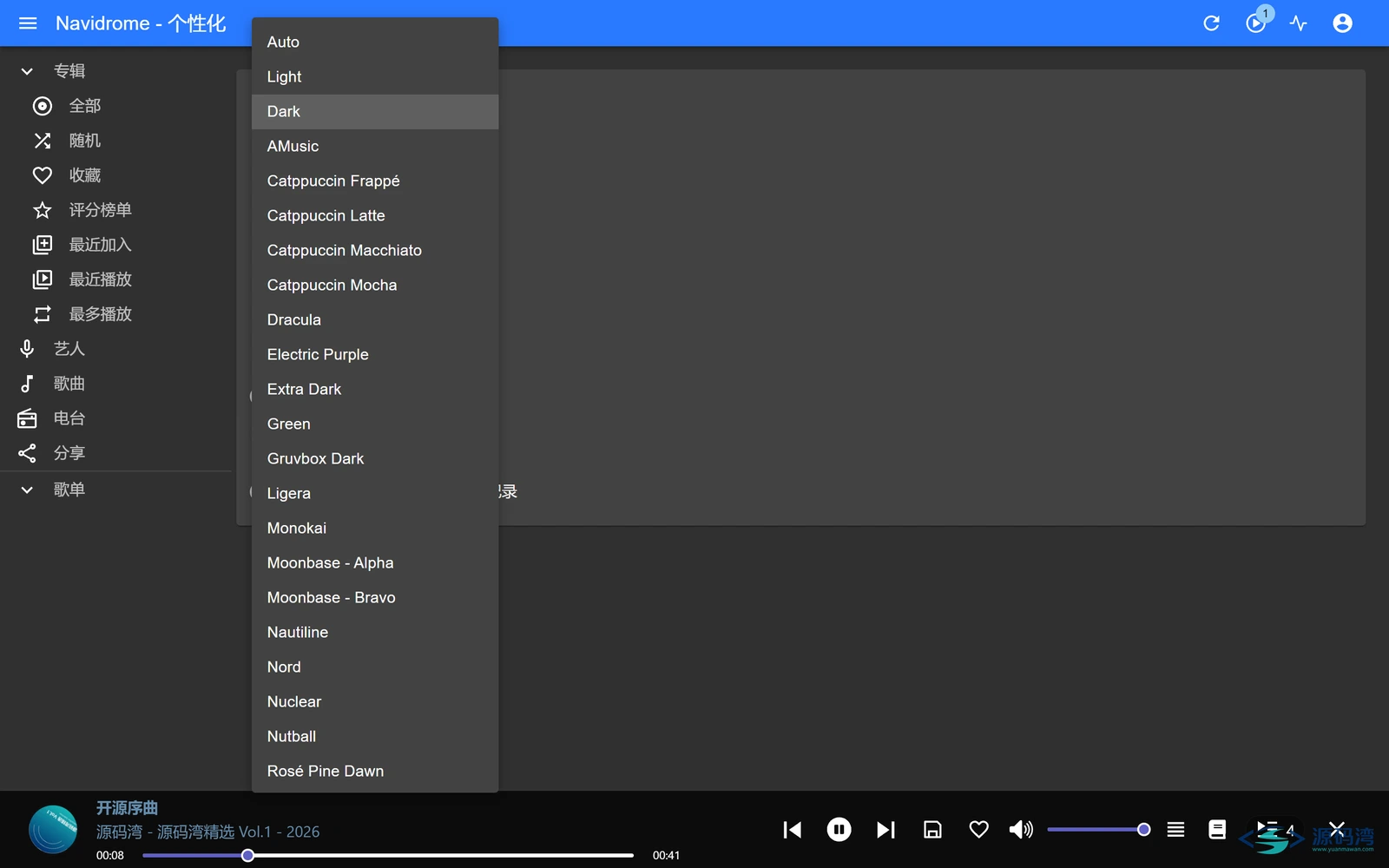Open 全部 albums in sidebar
Viewport: 1389px width, 868px height.
116,106
